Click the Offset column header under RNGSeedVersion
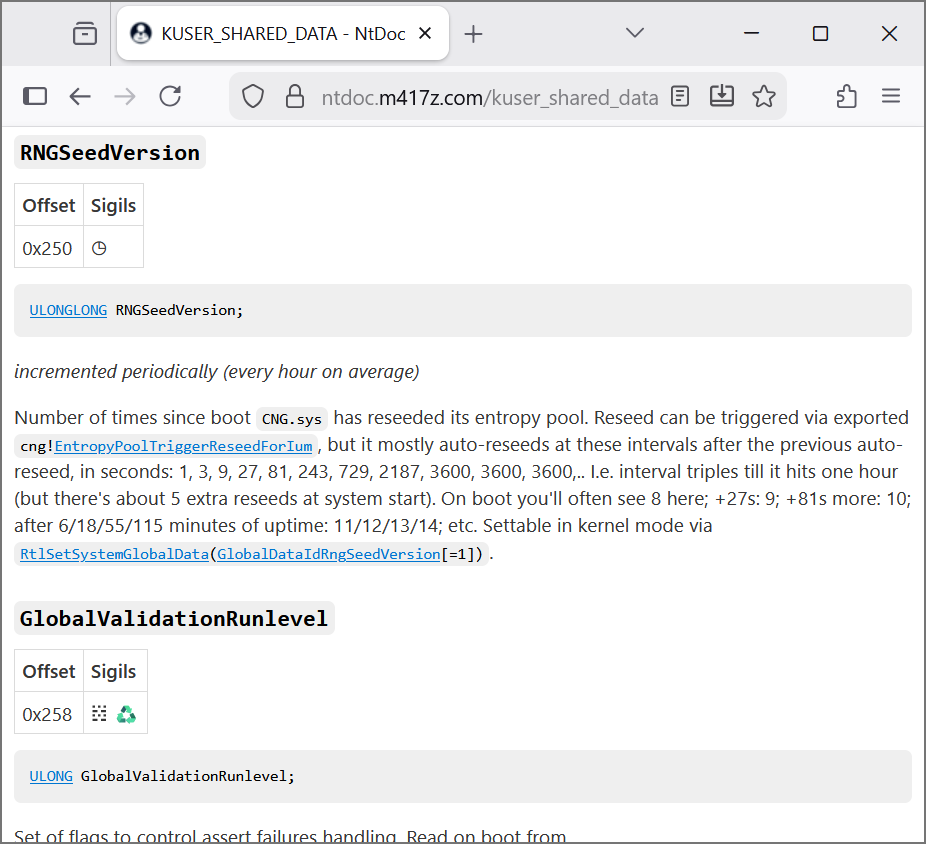The image size is (926, 844). click(x=48, y=205)
